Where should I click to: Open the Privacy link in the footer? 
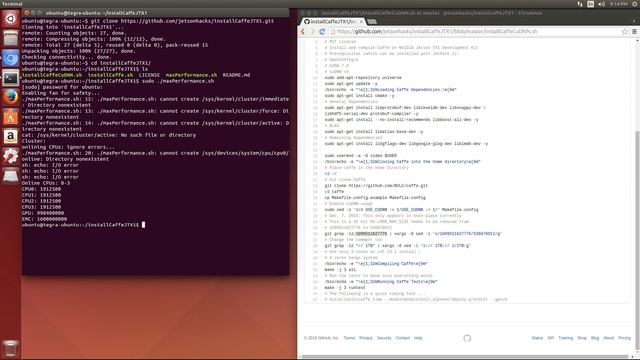tap(366, 338)
